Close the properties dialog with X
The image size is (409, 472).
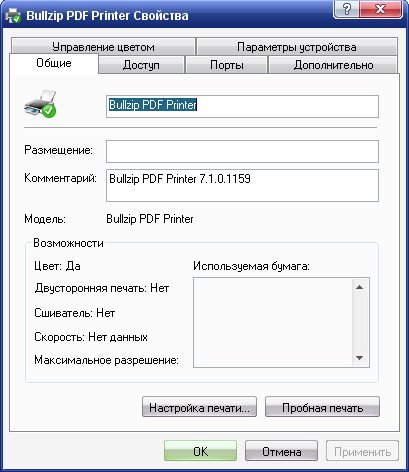tap(380, 9)
